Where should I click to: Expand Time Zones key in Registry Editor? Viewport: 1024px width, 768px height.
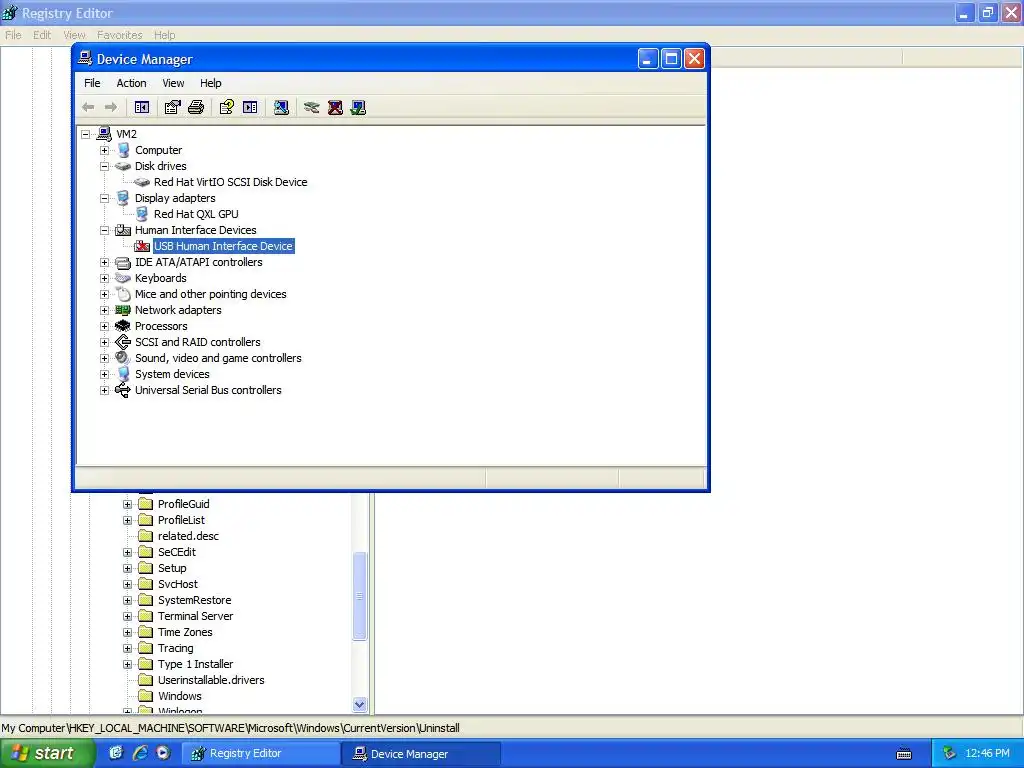coord(128,632)
